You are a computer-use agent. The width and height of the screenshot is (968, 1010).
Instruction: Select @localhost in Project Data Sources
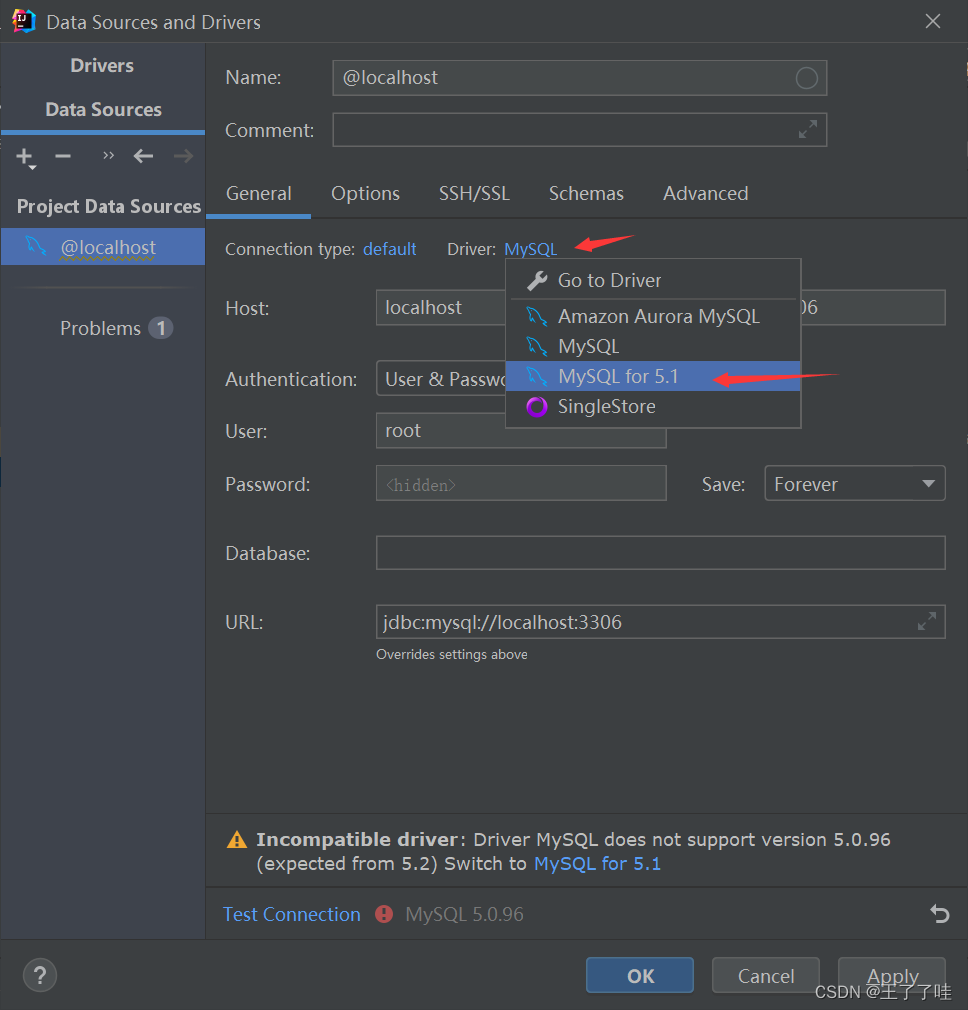103,247
